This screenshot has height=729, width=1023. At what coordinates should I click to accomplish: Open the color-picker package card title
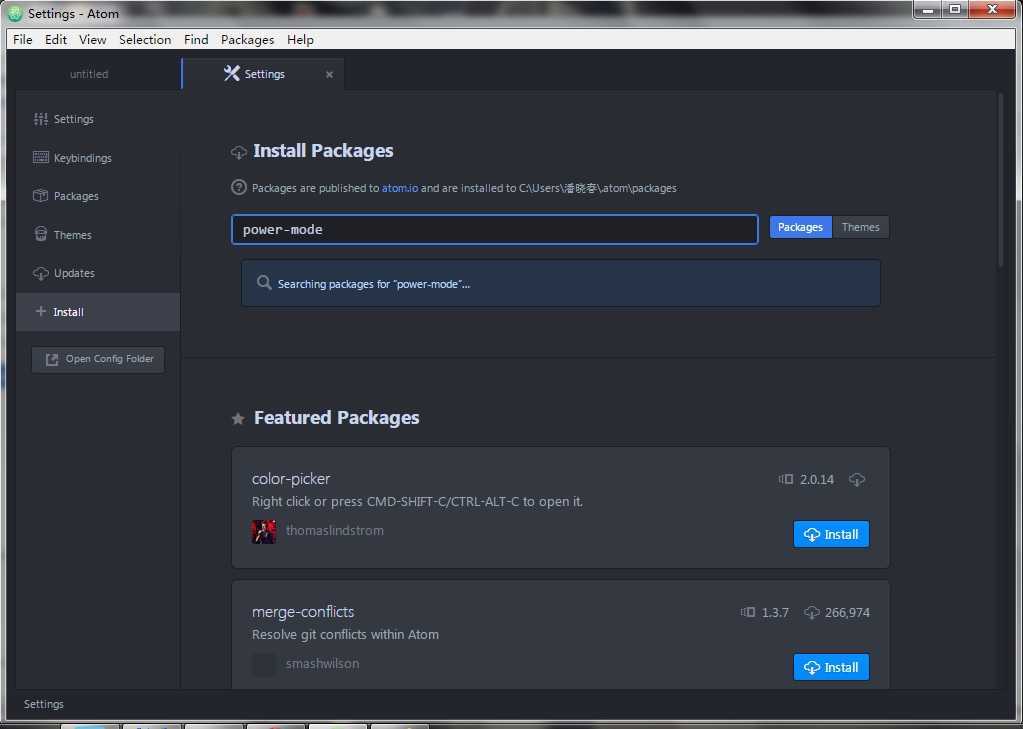(291, 479)
